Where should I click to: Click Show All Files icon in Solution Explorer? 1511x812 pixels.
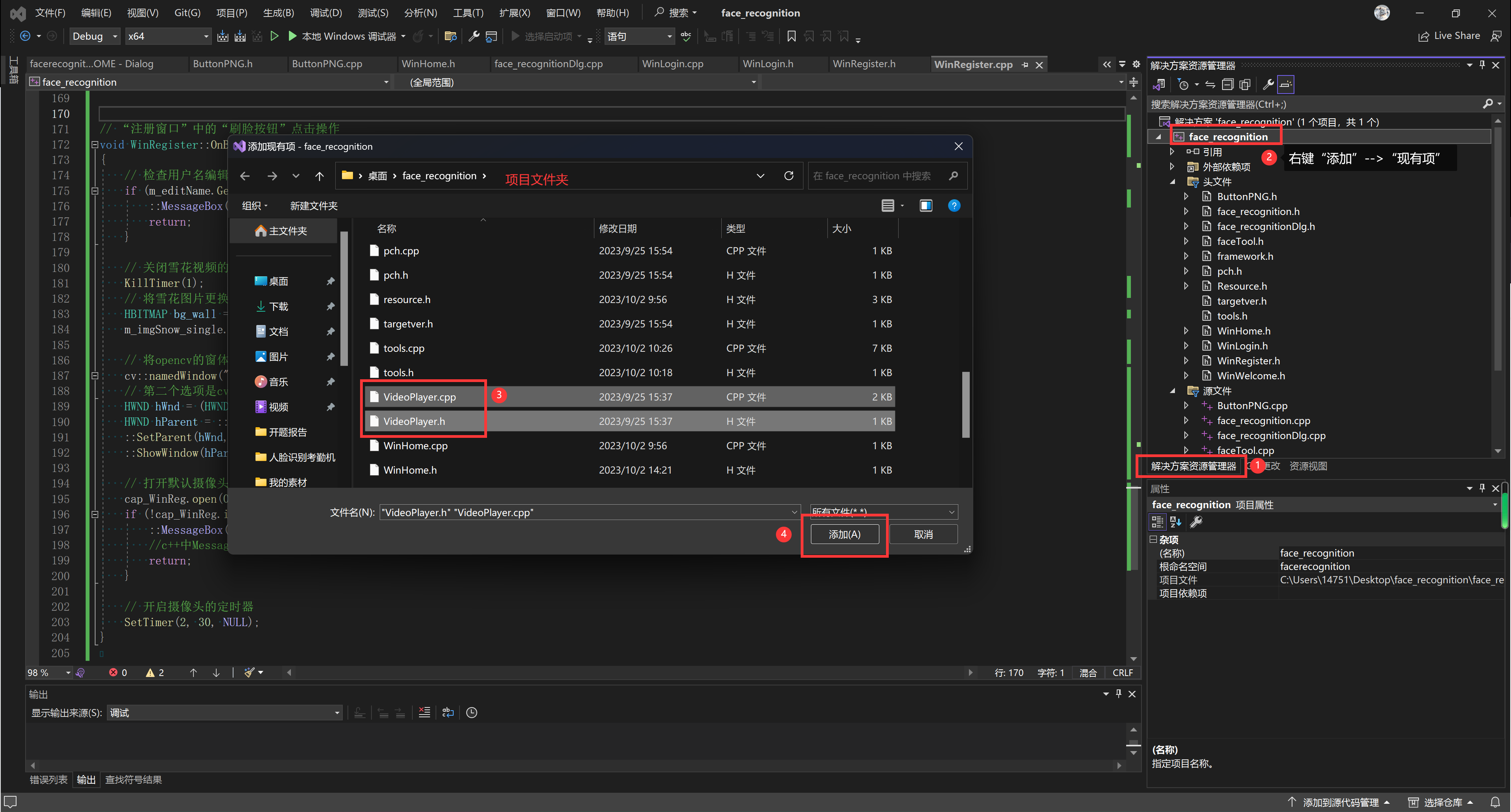coord(1245,85)
